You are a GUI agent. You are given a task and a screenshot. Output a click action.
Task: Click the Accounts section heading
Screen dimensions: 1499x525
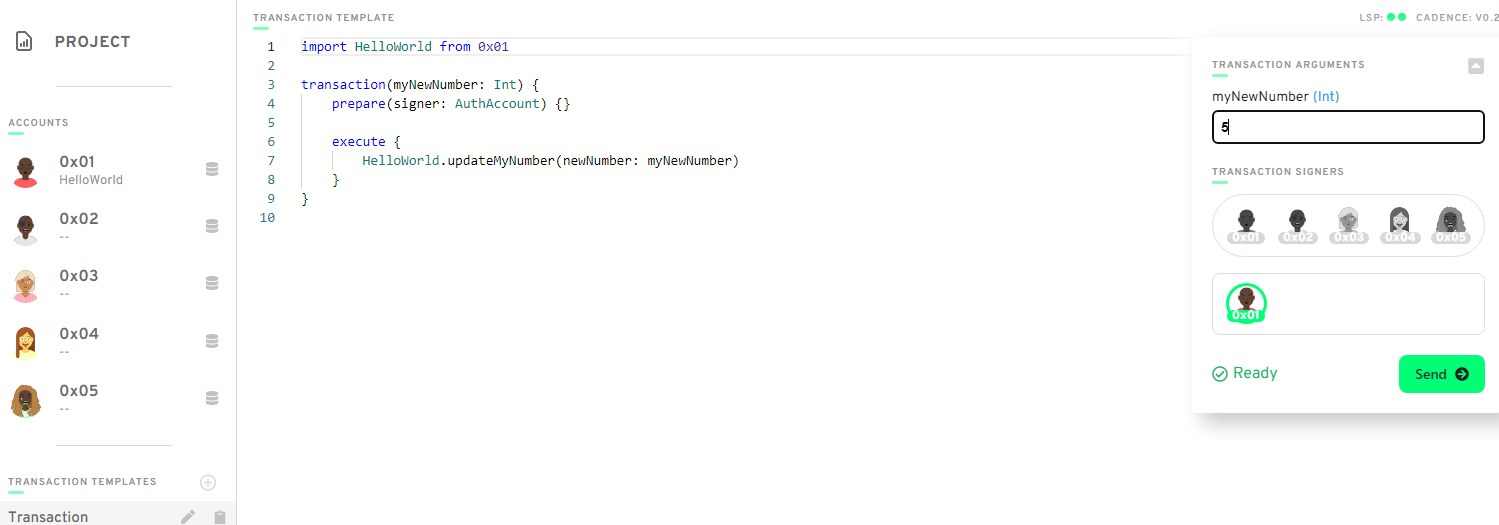coord(38,123)
